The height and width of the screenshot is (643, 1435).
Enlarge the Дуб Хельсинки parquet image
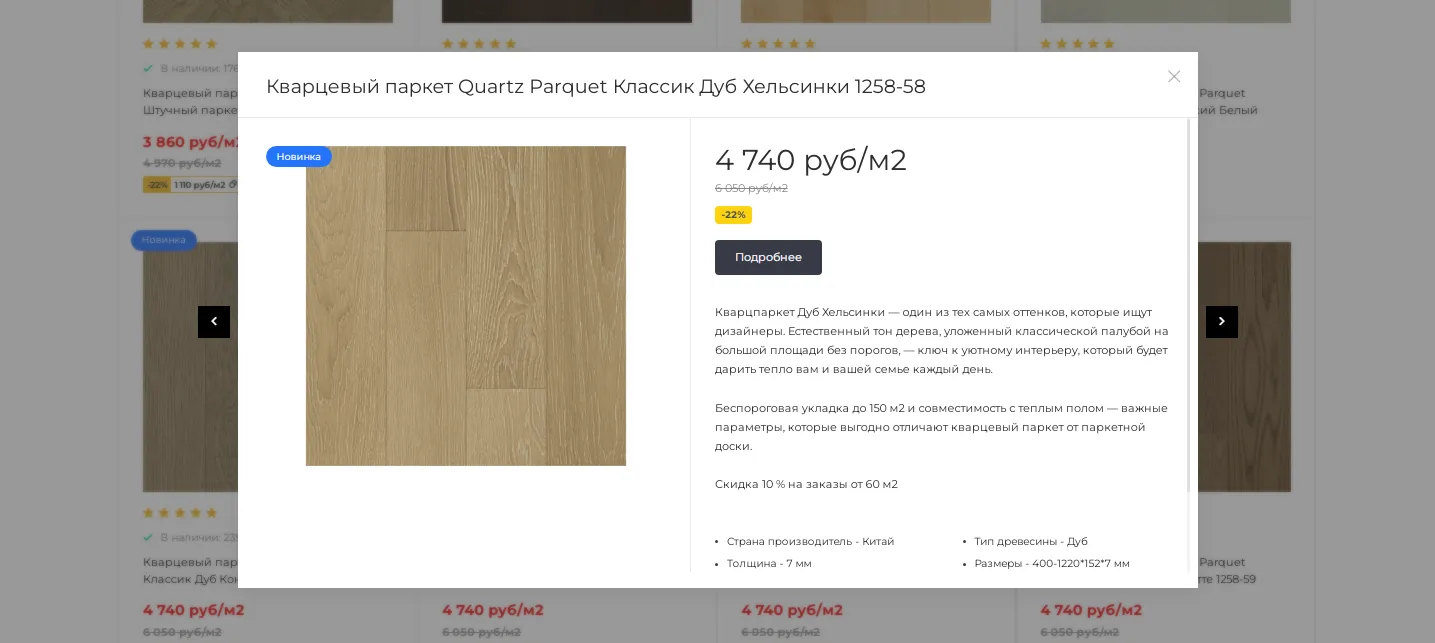click(x=466, y=306)
